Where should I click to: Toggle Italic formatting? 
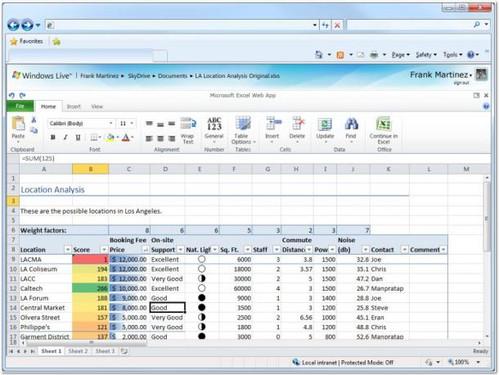(x=65, y=137)
